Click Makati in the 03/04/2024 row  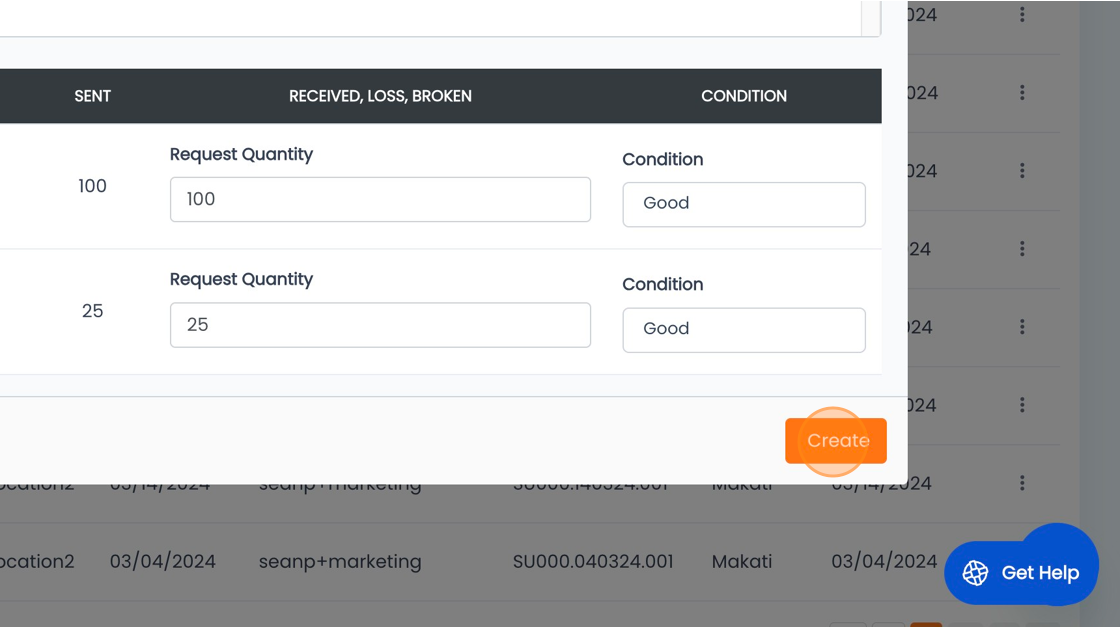(x=741, y=562)
